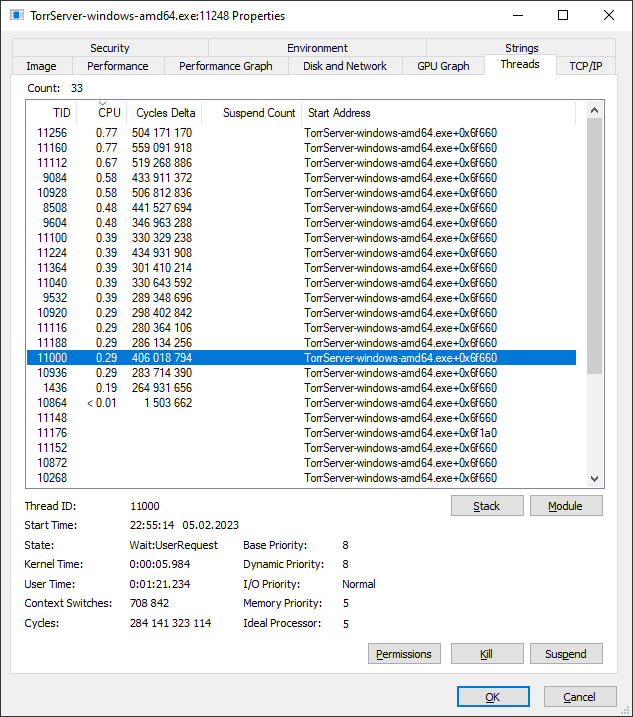This screenshot has height=717, width=633.
Task: Select thread row with TID 8508
Action: pyautogui.click(x=301, y=208)
